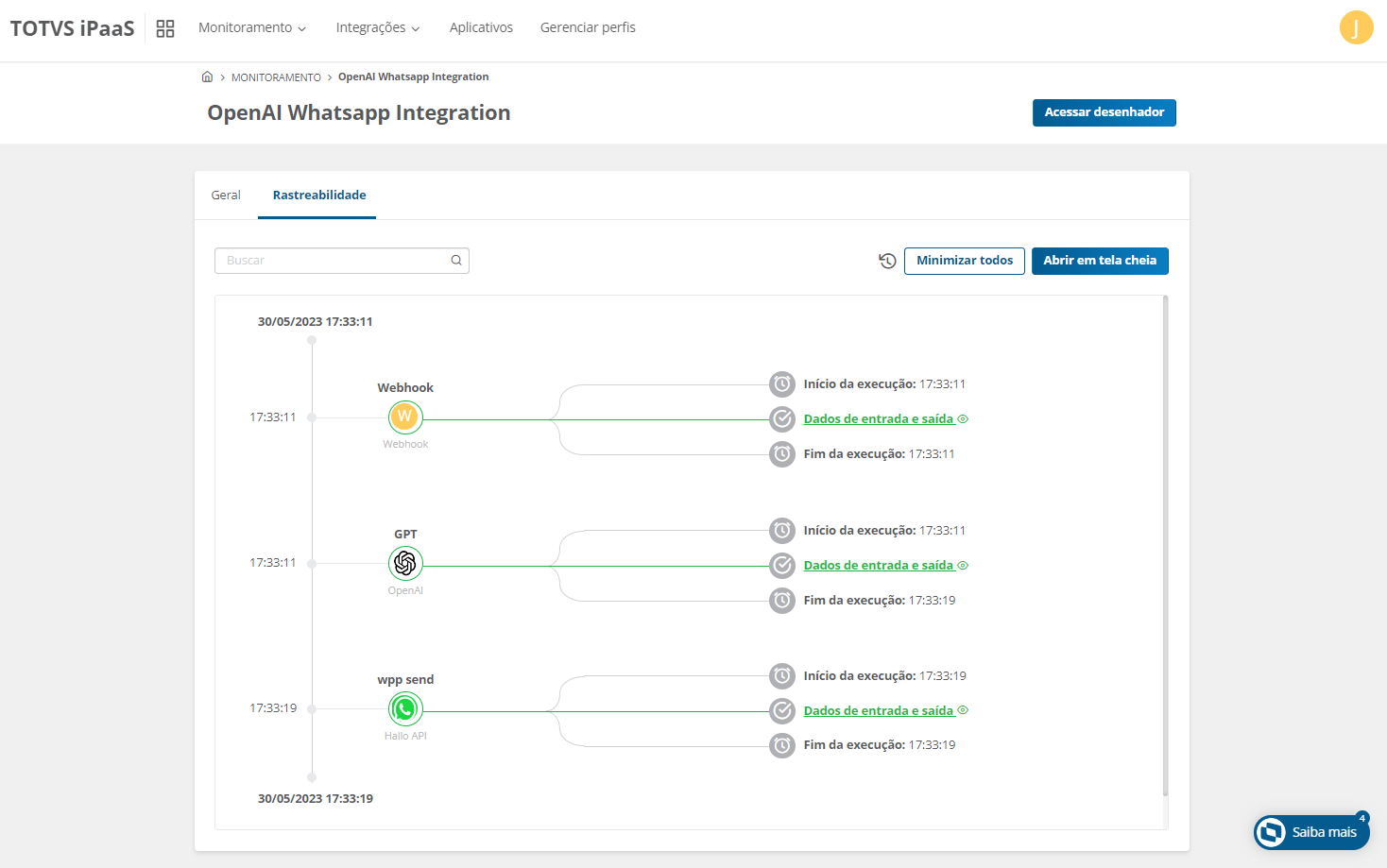Toggle eye icon for wpp send data
The height and width of the screenshot is (868, 1387).
963,710
